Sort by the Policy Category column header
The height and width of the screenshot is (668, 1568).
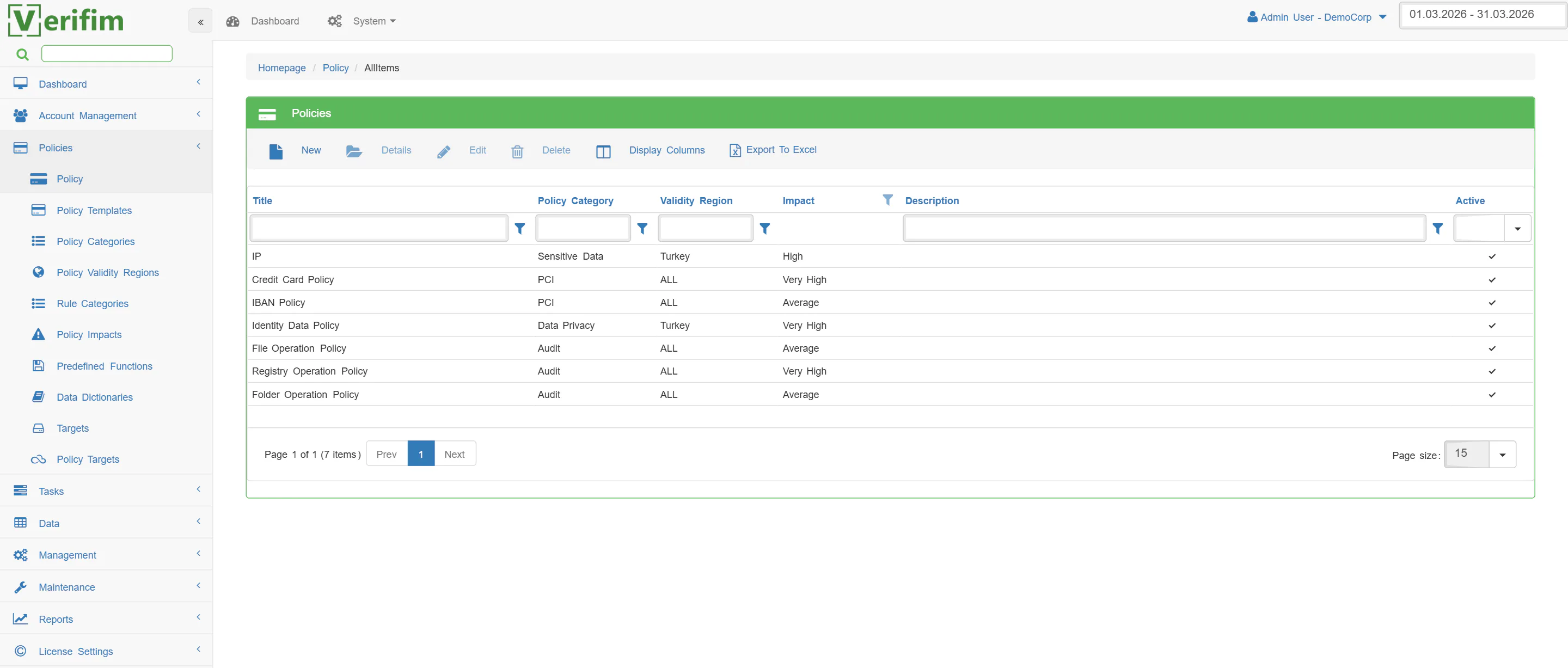point(575,201)
